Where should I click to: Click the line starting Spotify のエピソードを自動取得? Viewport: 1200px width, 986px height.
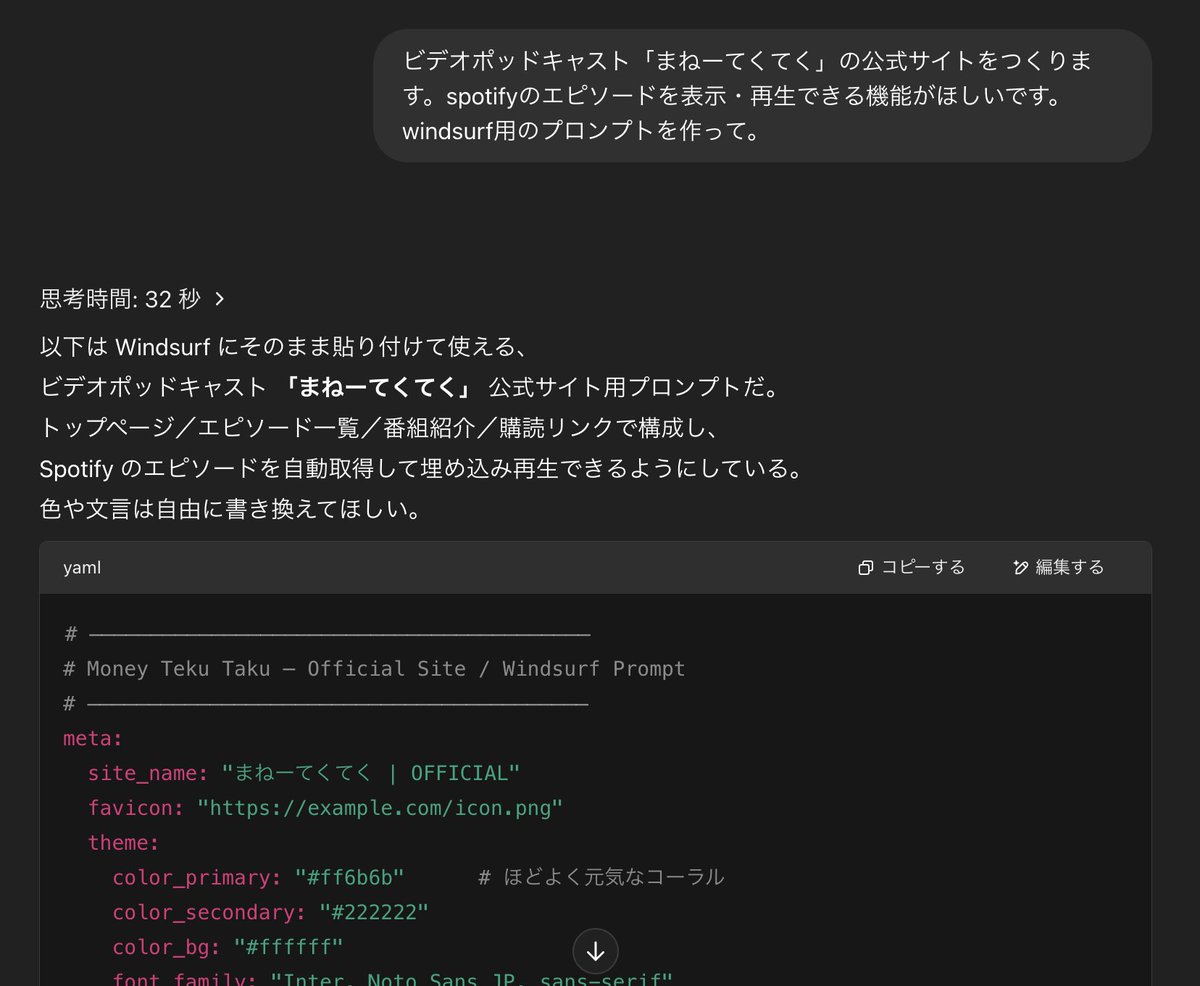pos(421,468)
